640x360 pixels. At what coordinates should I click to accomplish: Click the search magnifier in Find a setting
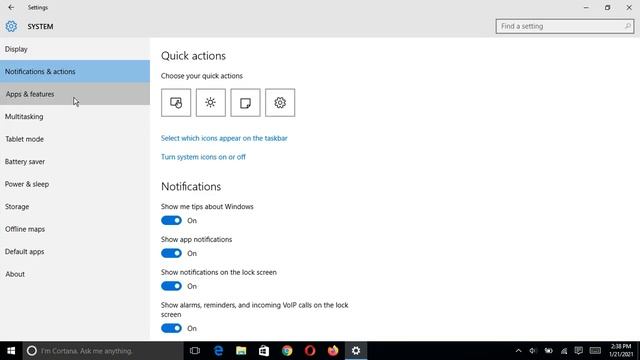pos(628,26)
